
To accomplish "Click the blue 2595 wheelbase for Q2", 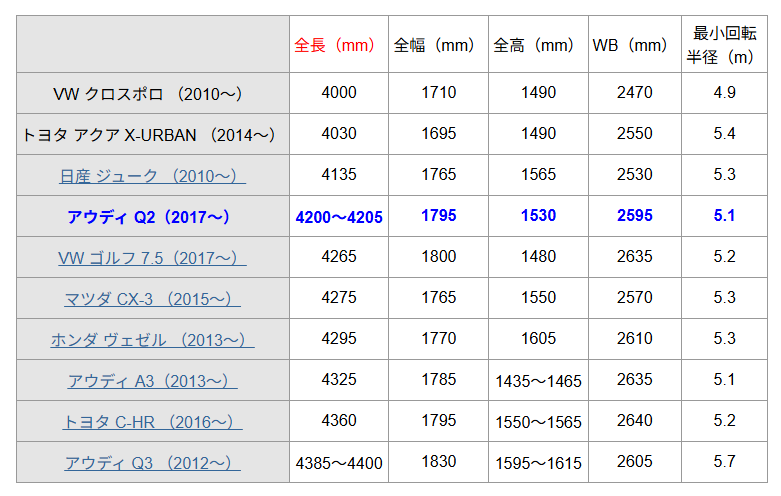I will (x=635, y=215).
